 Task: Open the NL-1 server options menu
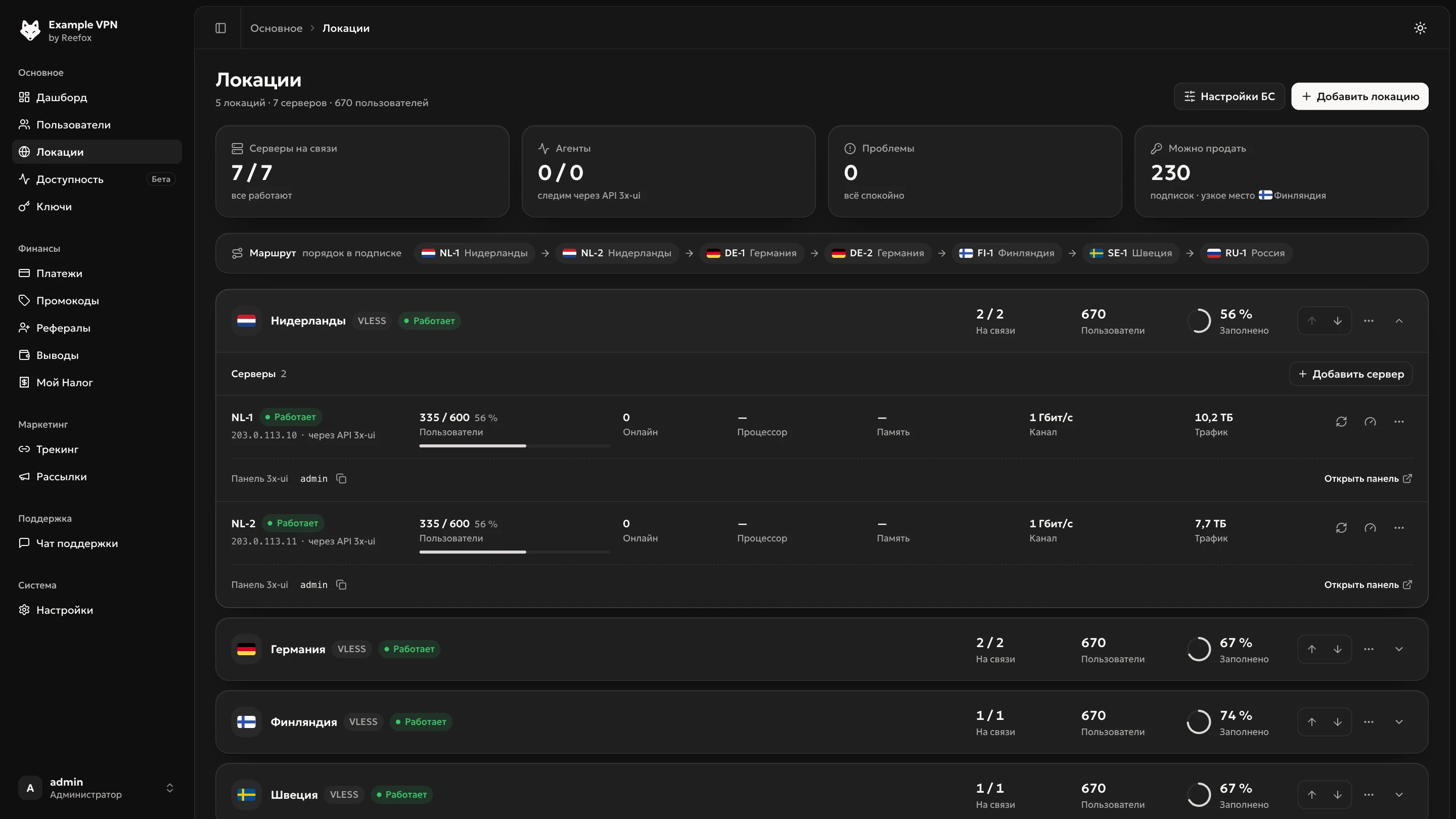coord(1399,422)
